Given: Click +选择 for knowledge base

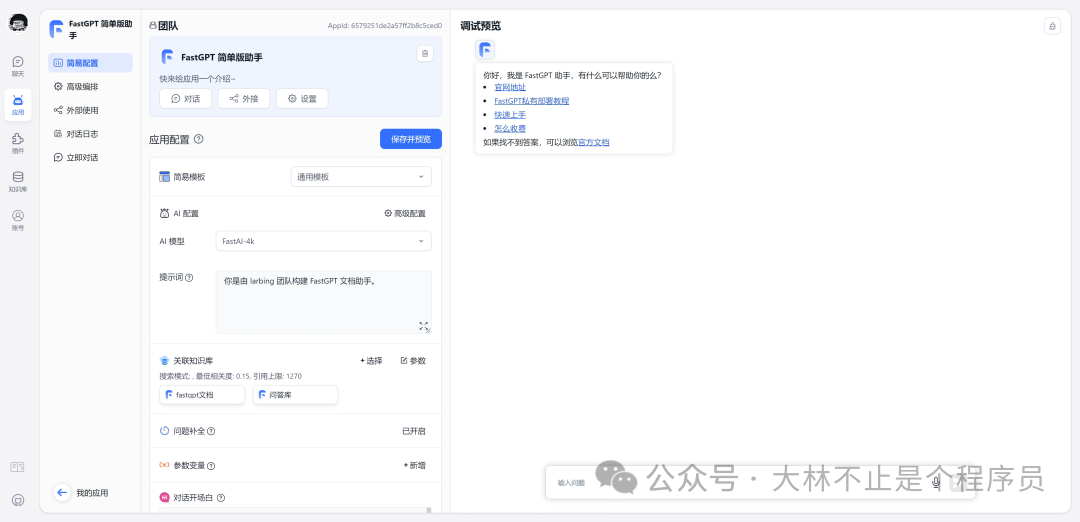Looking at the screenshot, I should pos(371,361).
